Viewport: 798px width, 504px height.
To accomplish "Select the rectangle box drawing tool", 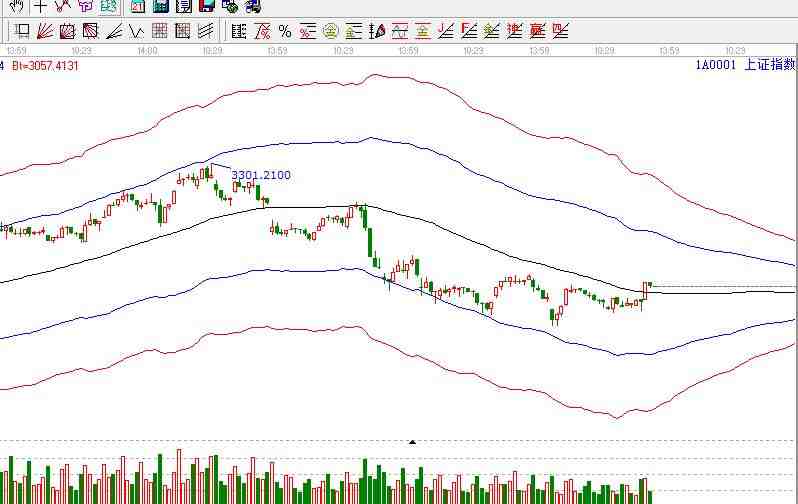I will pos(22,31).
